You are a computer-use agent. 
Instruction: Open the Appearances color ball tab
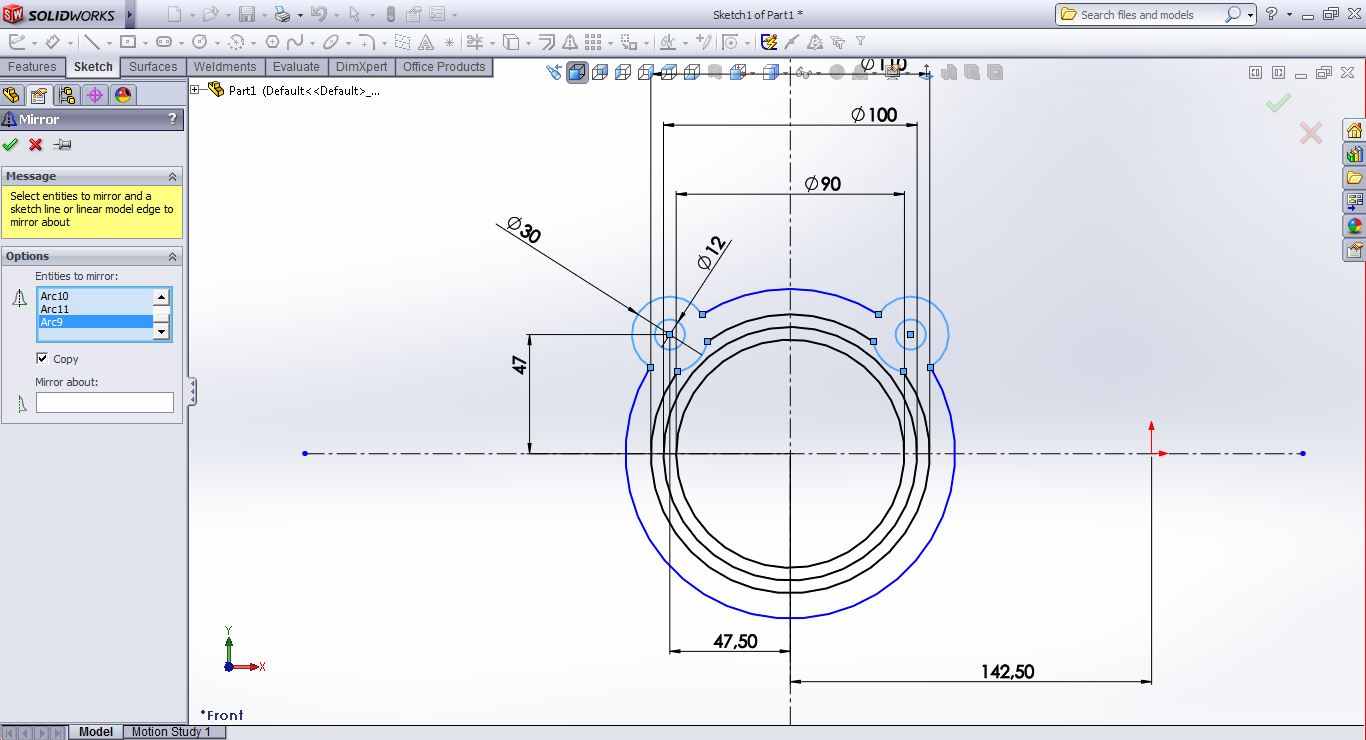click(x=123, y=95)
